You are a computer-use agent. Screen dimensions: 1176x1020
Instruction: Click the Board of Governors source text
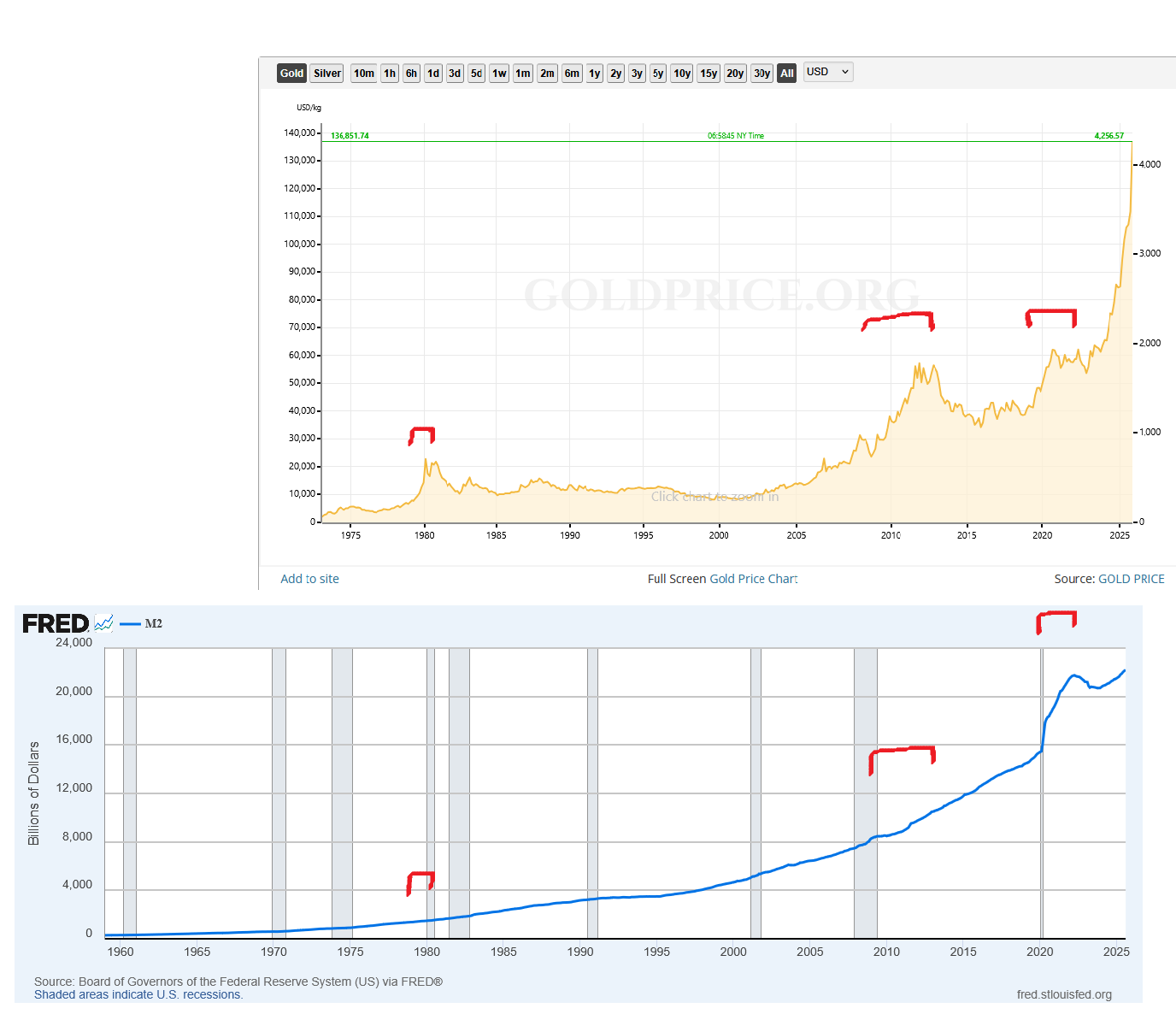tap(238, 982)
